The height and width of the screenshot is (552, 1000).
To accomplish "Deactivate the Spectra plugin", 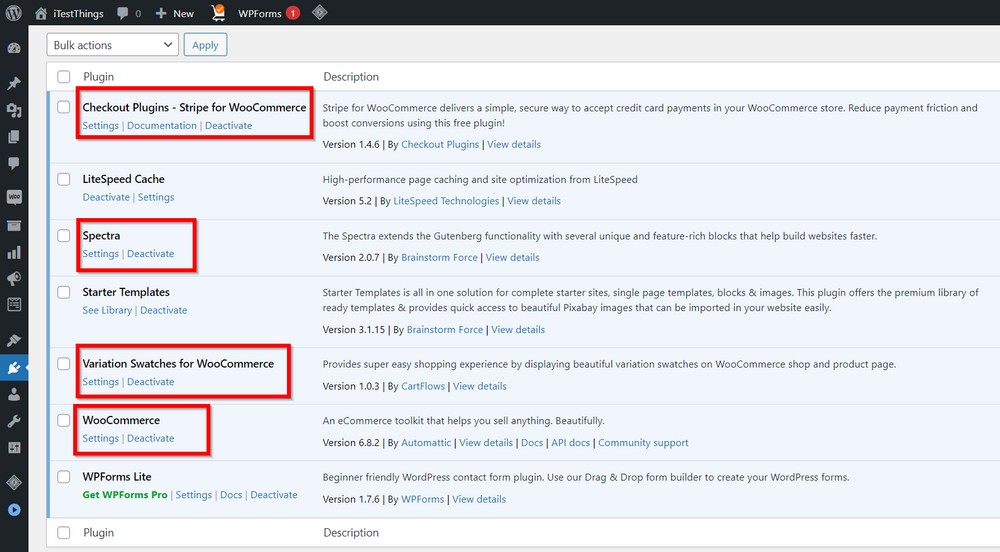I will [x=151, y=254].
